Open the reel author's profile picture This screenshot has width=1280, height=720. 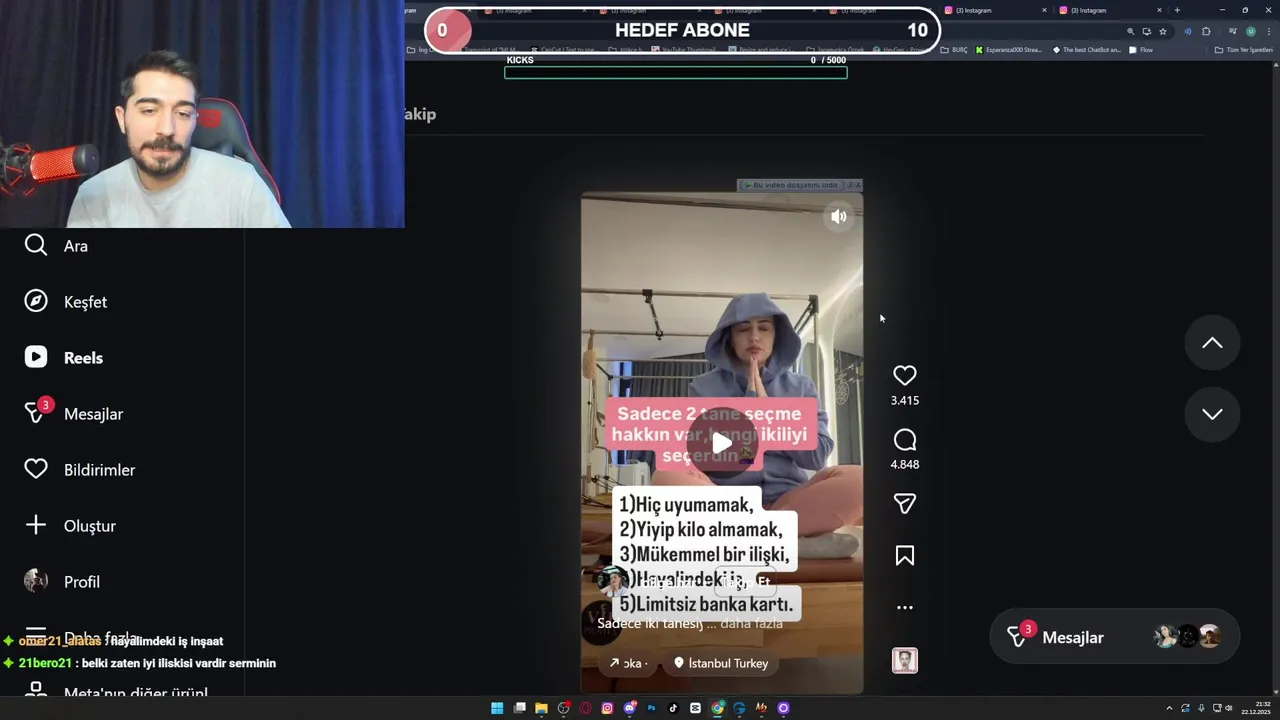pyautogui.click(x=611, y=580)
